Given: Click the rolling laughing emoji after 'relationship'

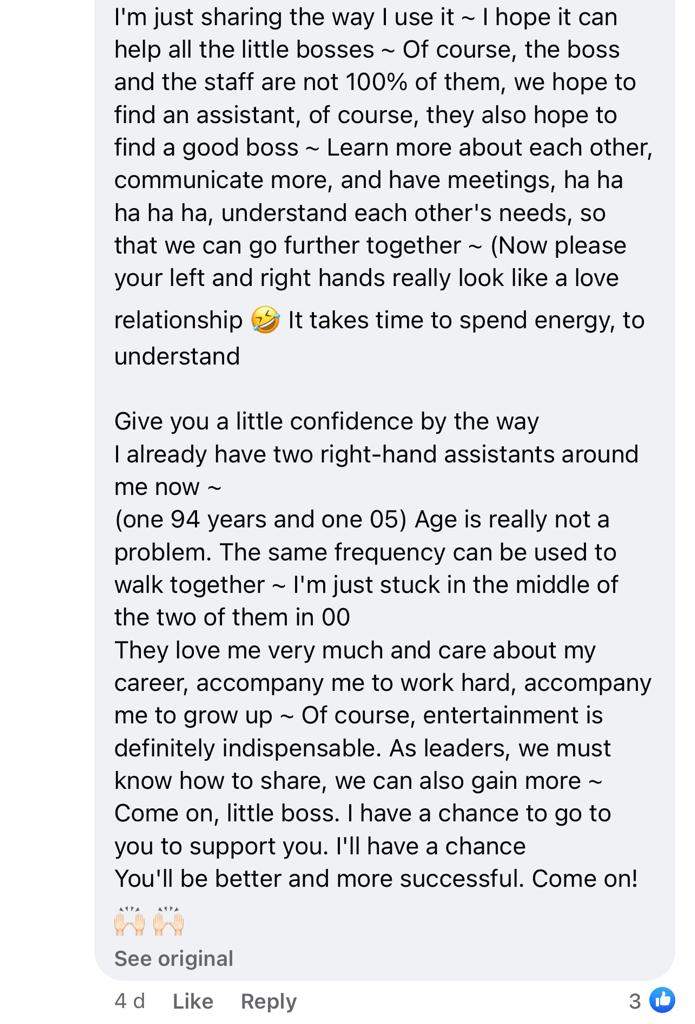Looking at the screenshot, I should pos(265,320).
